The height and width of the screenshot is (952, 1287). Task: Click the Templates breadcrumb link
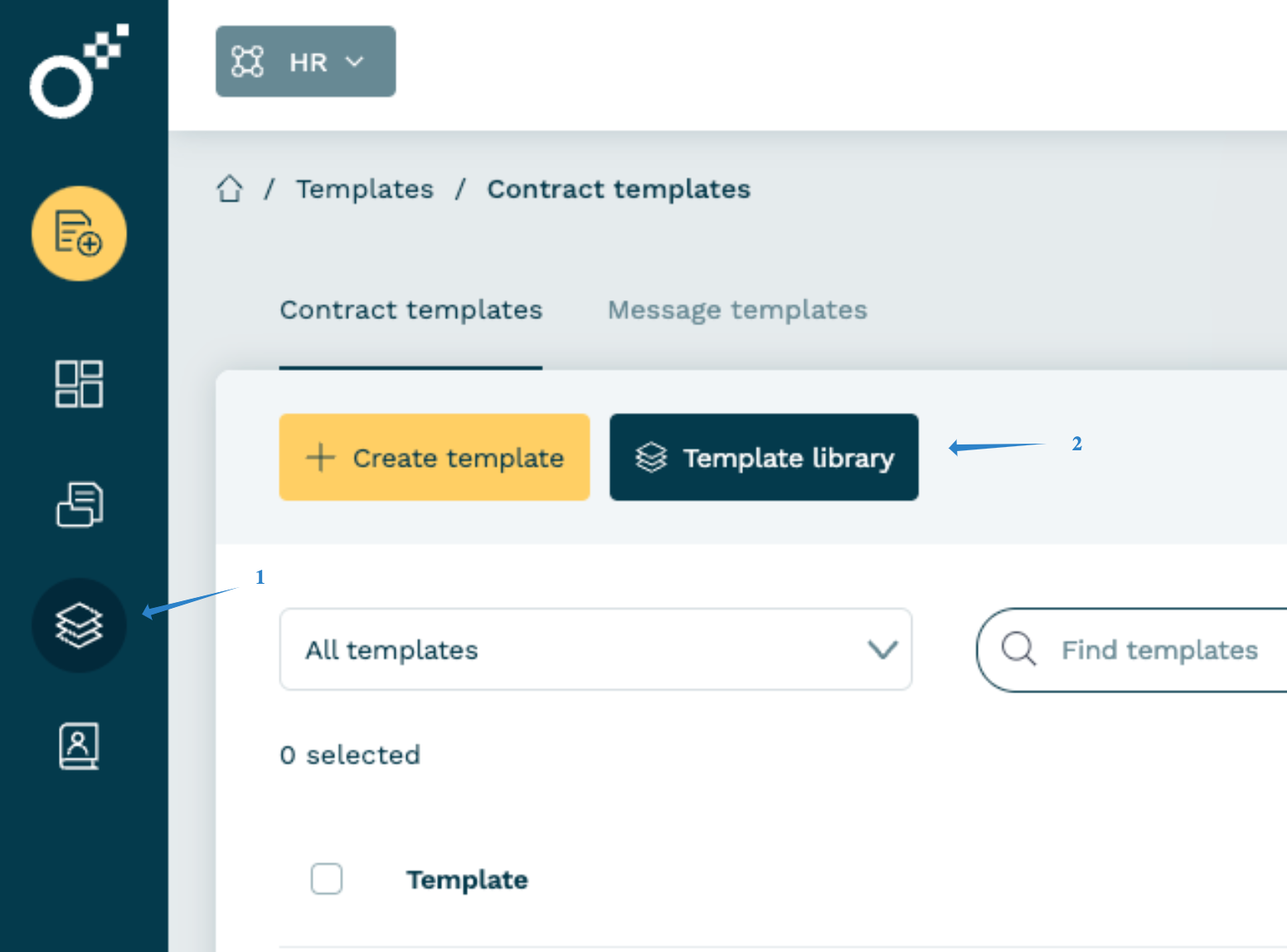pos(365,189)
